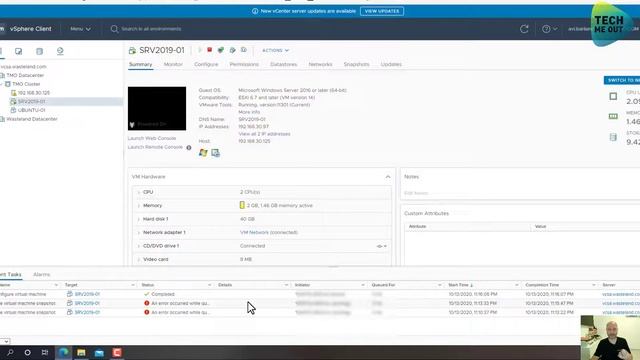Open the Storage inventory view
640x360 pixels.
(39, 51)
